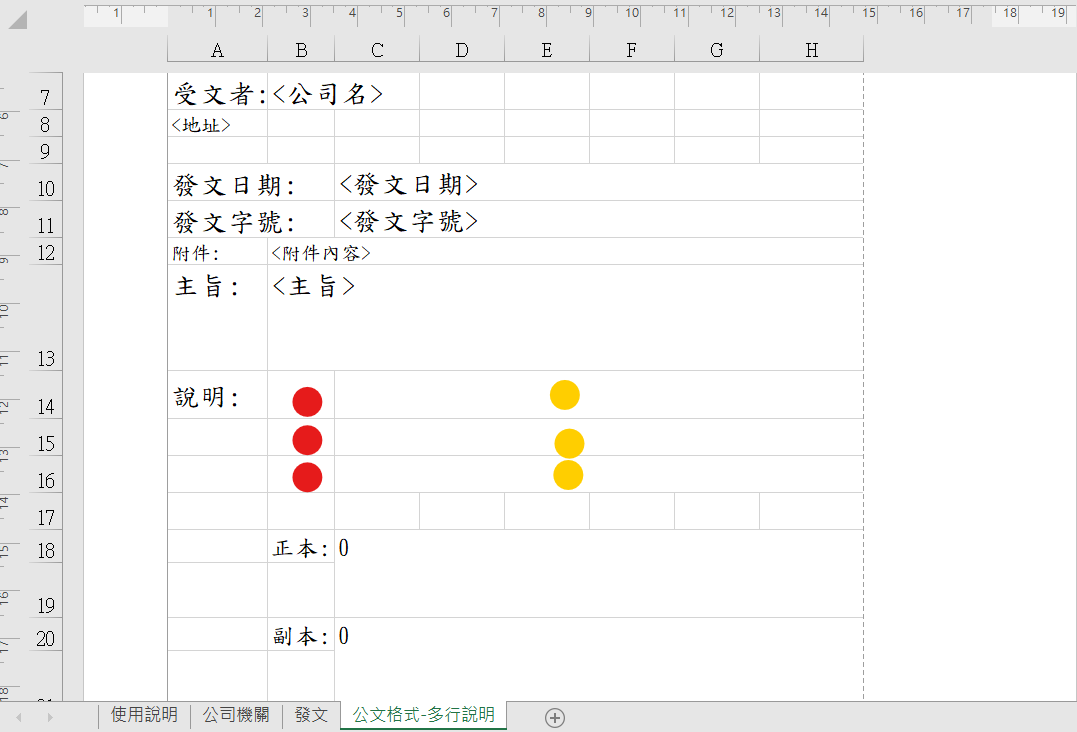The height and width of the screenshot is (732, 1077).
Task: Select row 14 header
Action: [45, 395]
